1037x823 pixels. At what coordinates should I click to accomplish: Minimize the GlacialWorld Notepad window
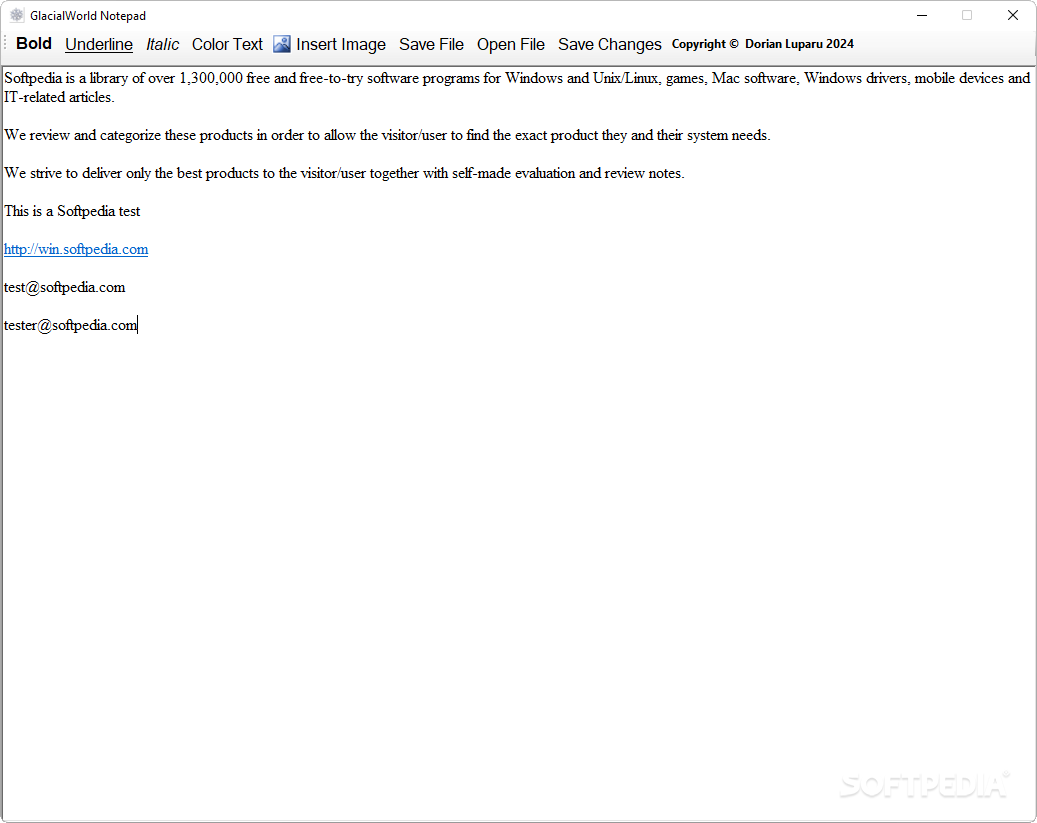(x=922, y=15)
